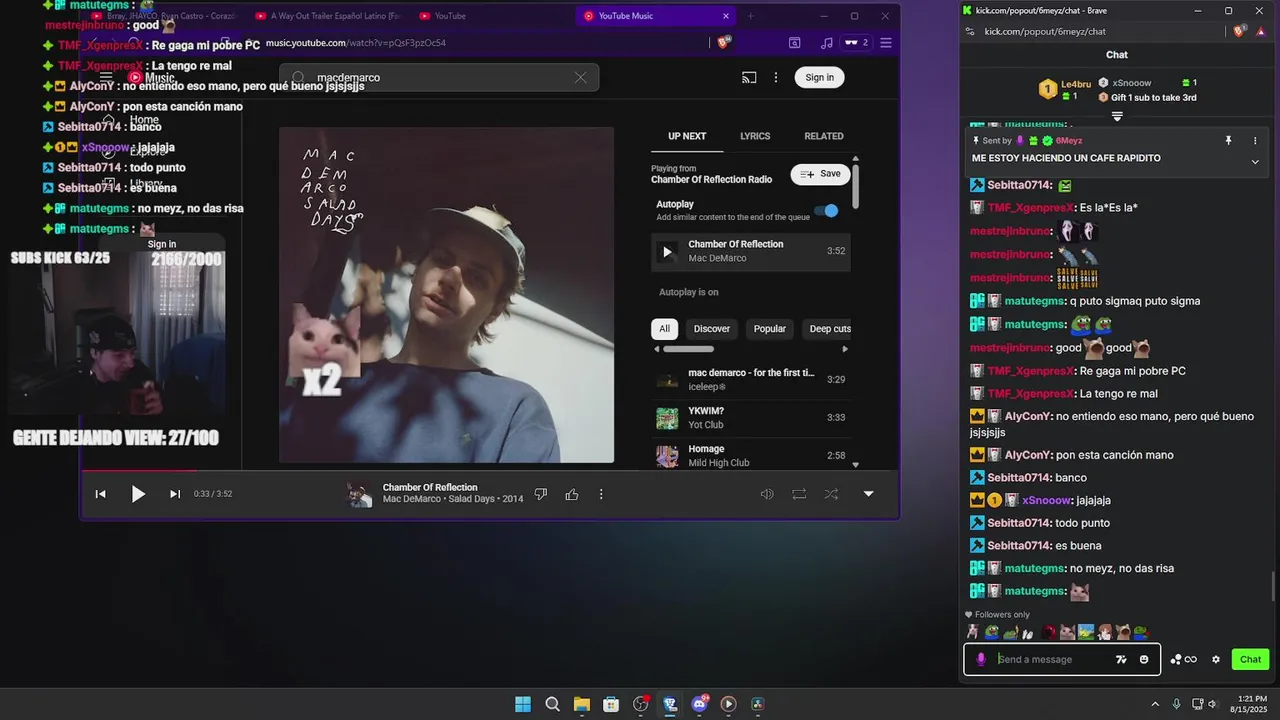
Task: Skip to next track in player bar
Action: pos(175,494)
